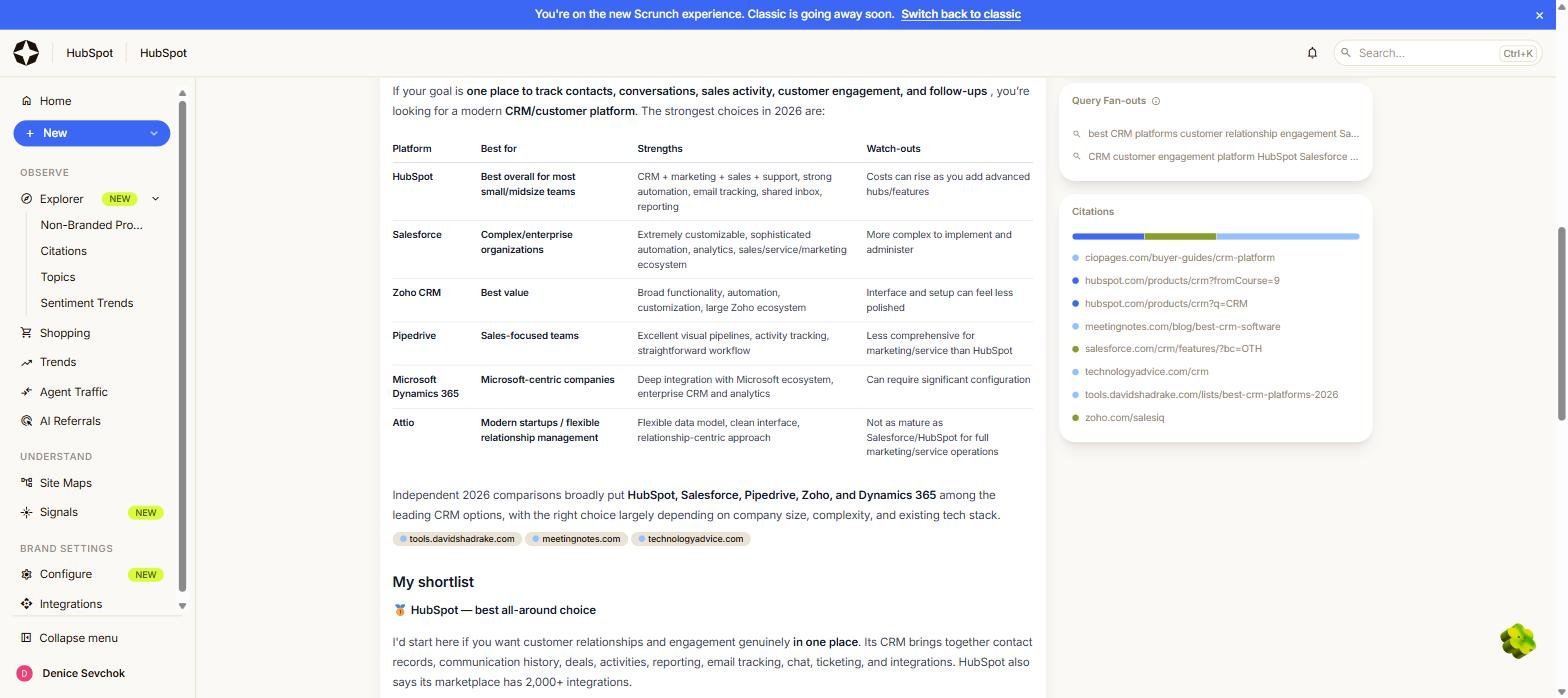Click Zoho CRM platform table cell
This screenshot has height=698, width=1568.
[x=416, y=293]
